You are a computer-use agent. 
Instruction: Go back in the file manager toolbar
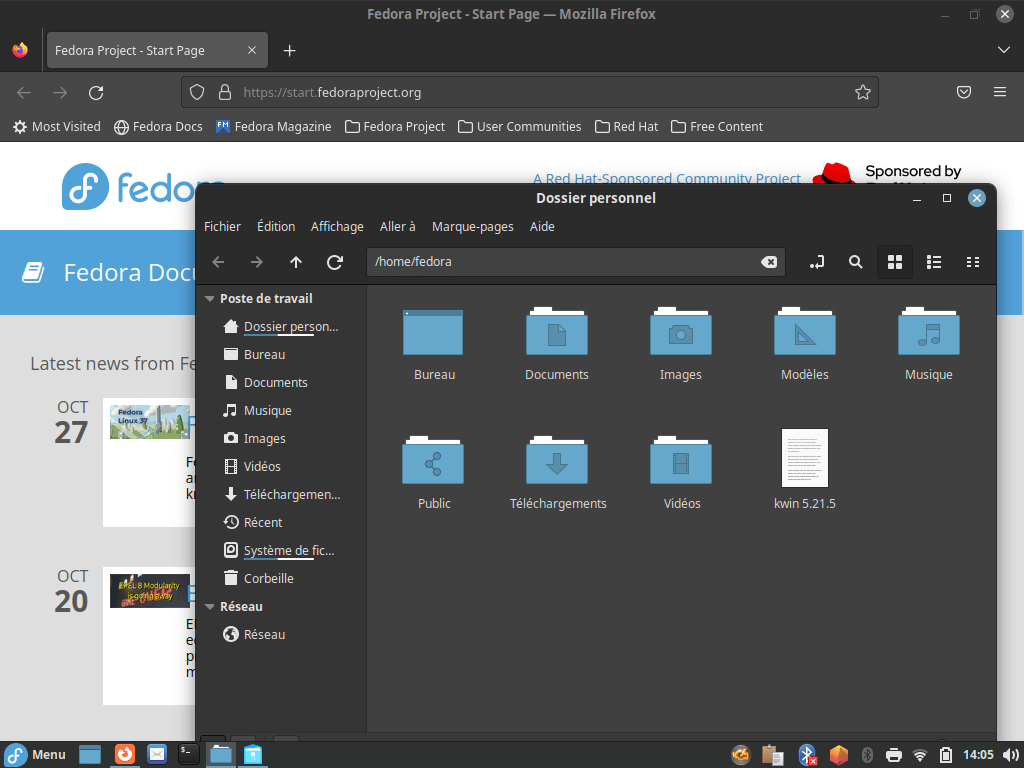click(218, 262)
